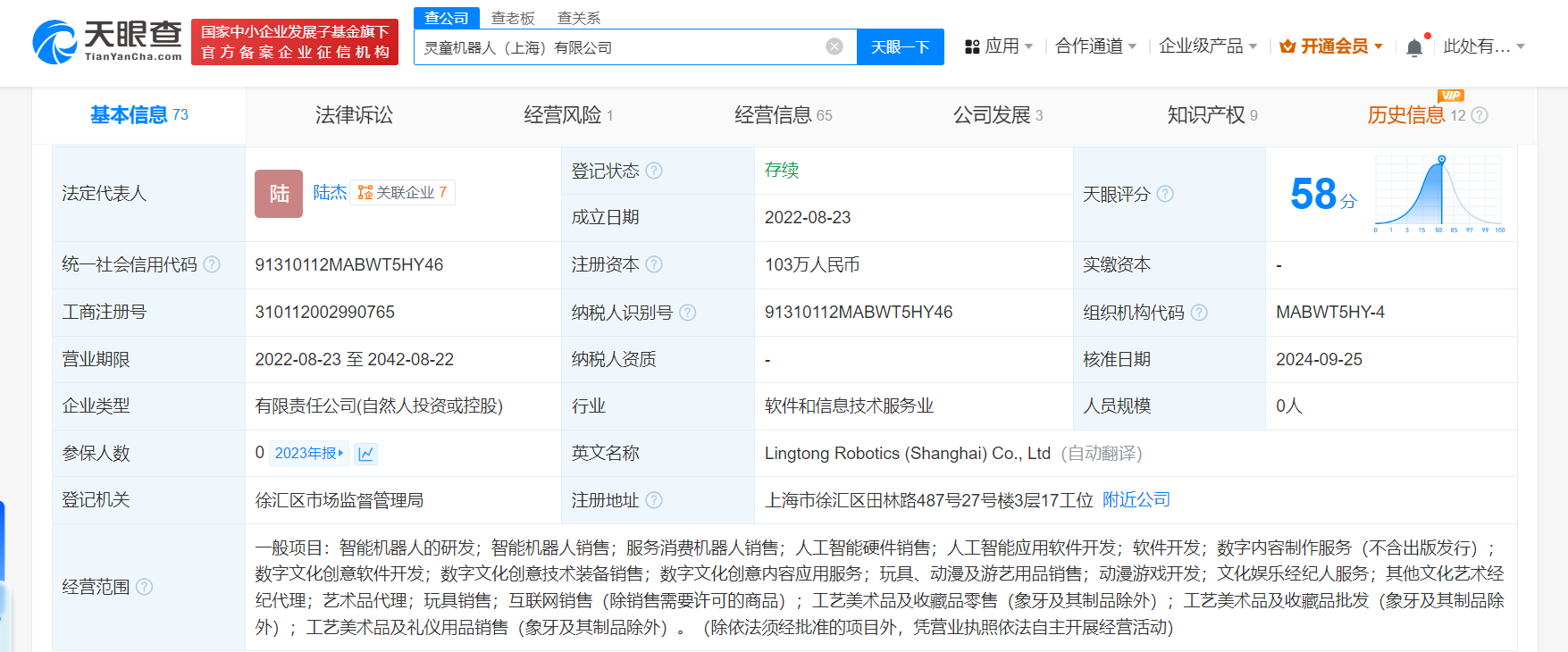Click help icon next to 登记状态
The width and height of the screenshot is (1568, 652).
(x=654, y=171)
